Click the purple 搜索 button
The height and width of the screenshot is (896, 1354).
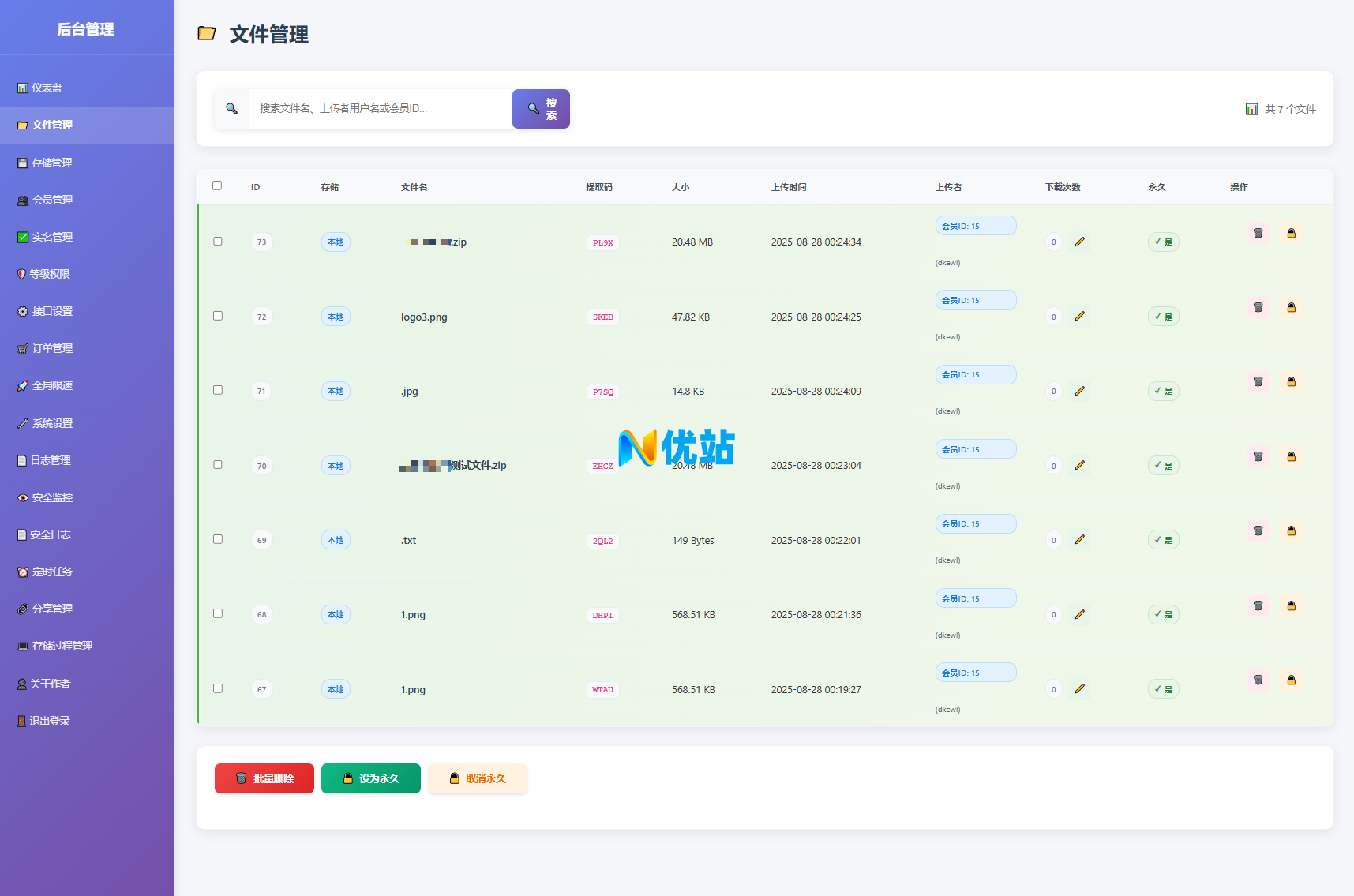541,109
